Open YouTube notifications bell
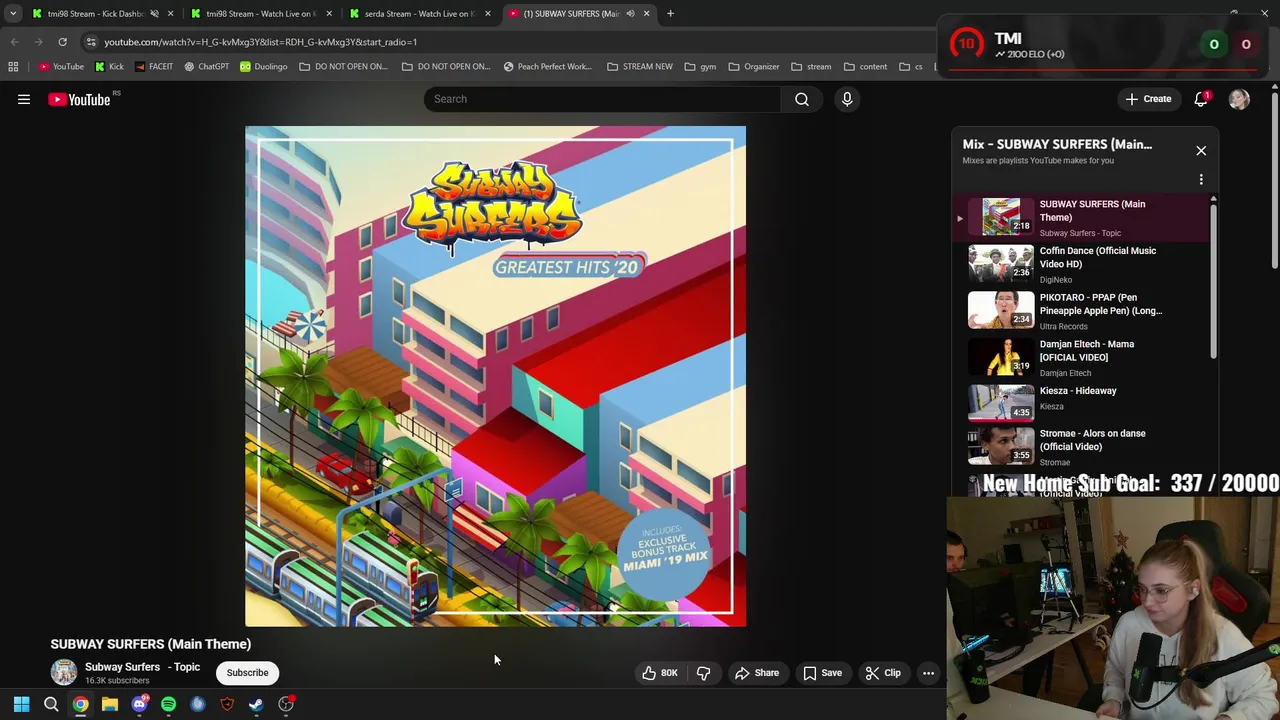 (1201, 99)
